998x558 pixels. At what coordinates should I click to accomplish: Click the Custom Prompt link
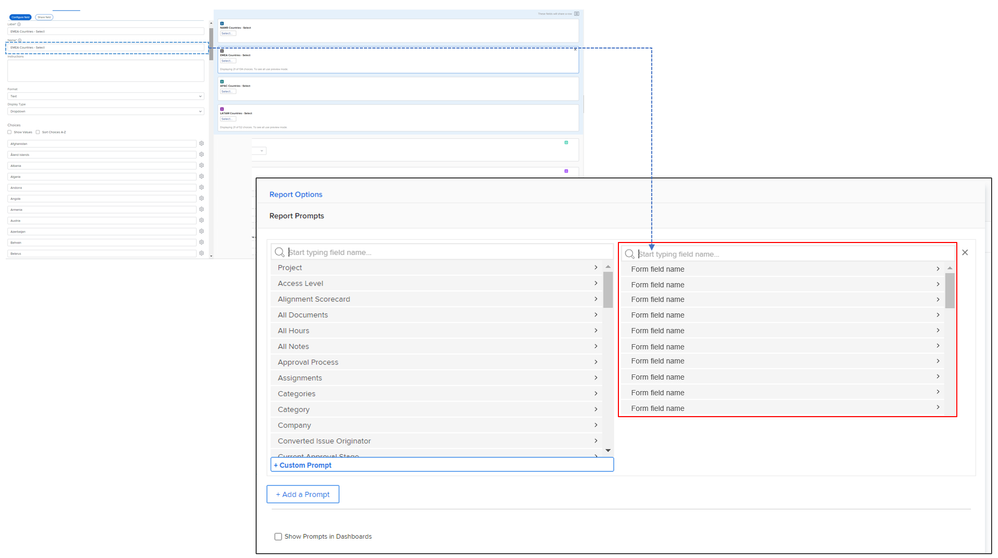[x=303, y=465]
